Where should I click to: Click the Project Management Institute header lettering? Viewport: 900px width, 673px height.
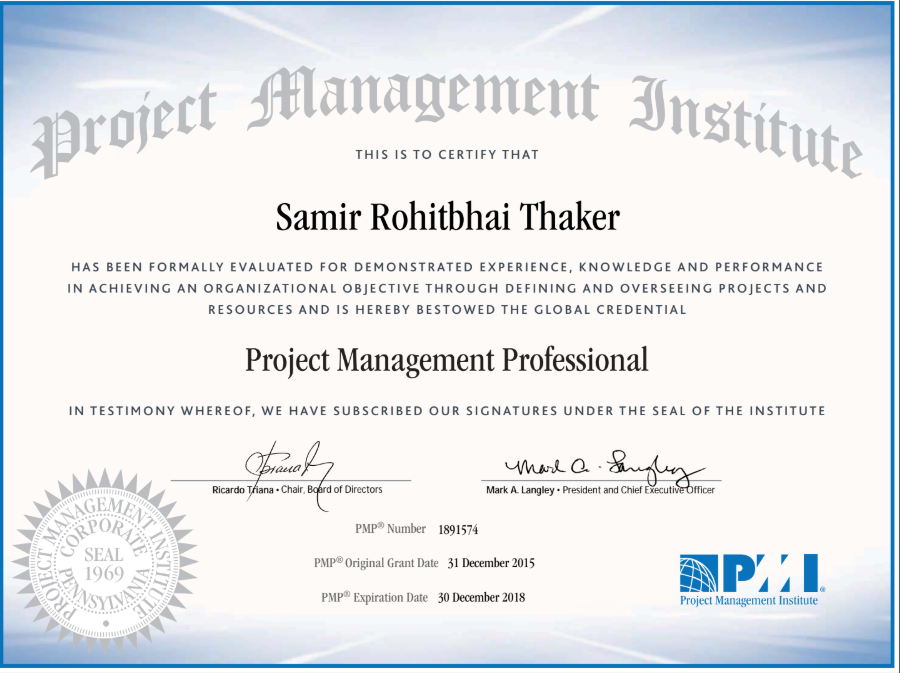tap(449, 100)
